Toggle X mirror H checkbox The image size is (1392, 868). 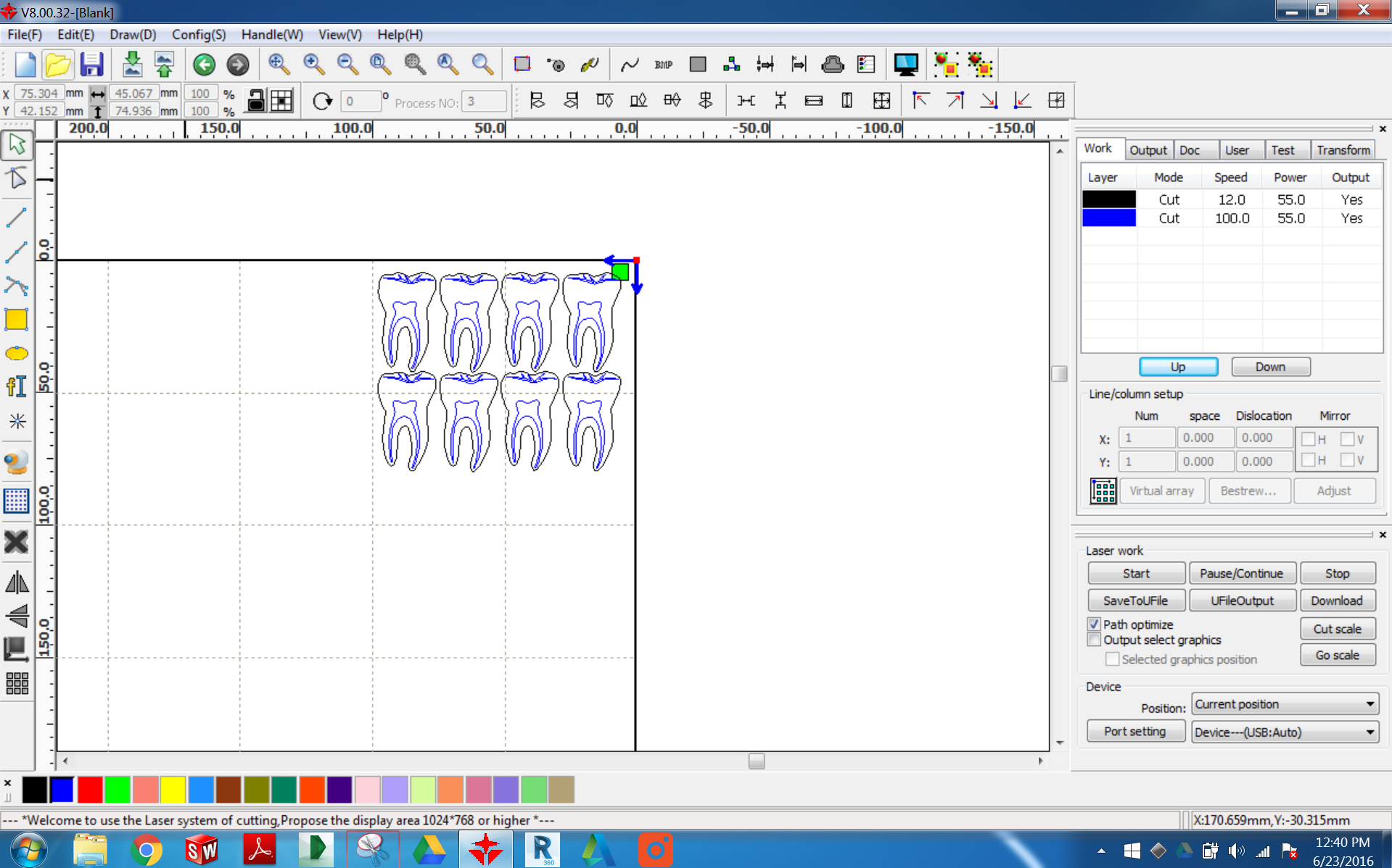(1308, 439)
